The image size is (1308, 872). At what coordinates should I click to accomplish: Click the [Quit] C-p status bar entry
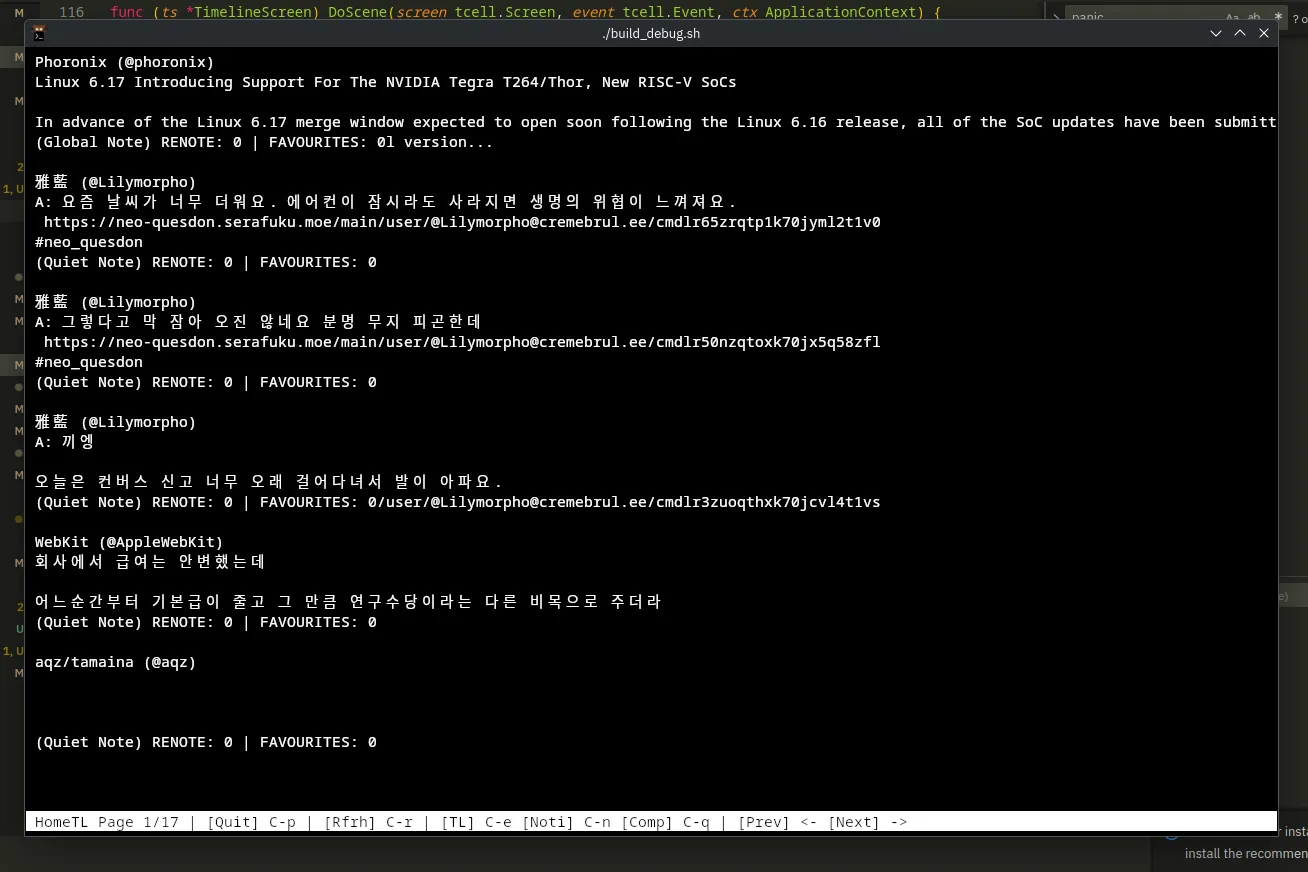pos(251,822)
